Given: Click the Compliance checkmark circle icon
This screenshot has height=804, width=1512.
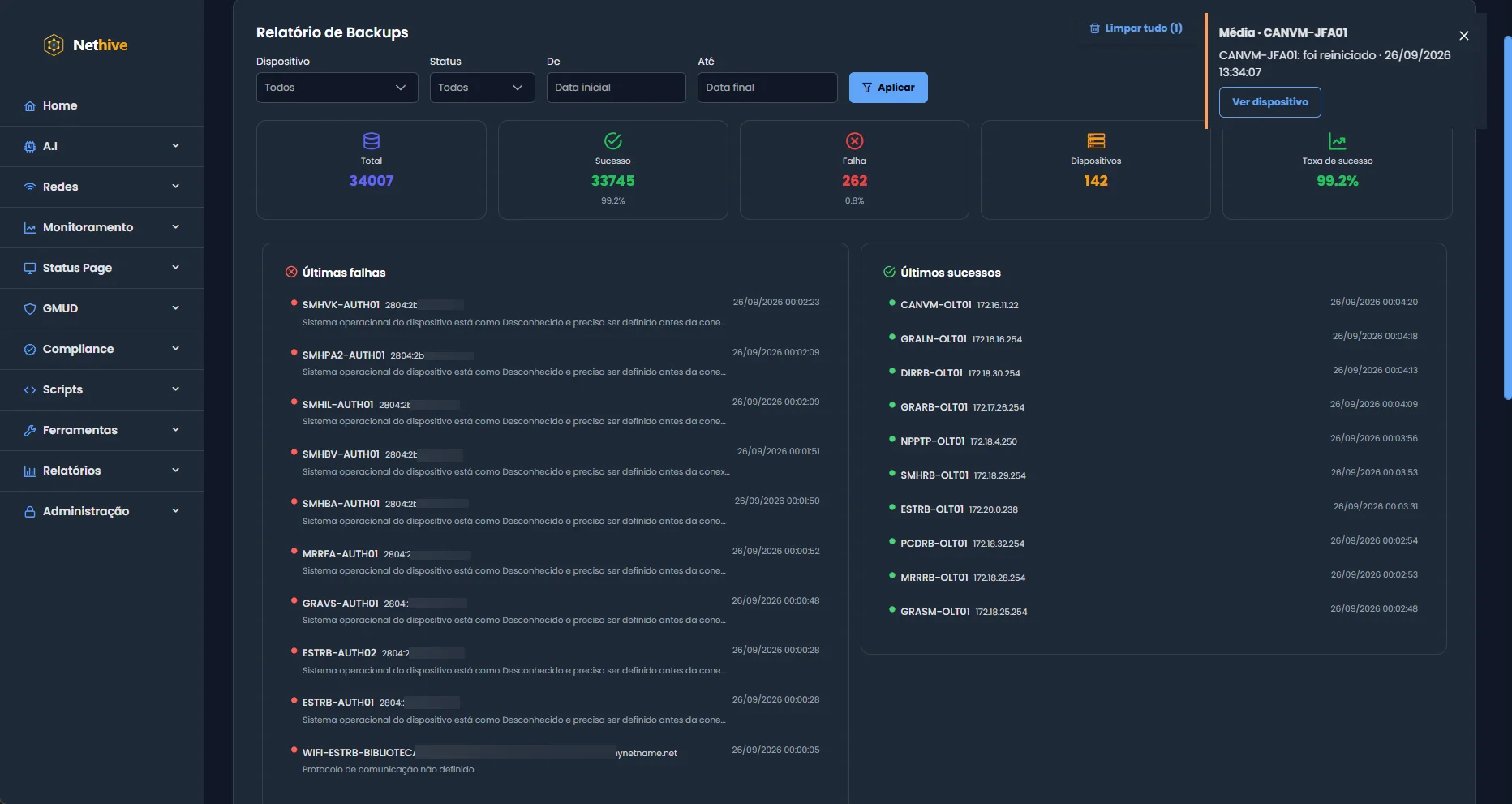Looking at the screenshot, I should [x=30, y=350].
